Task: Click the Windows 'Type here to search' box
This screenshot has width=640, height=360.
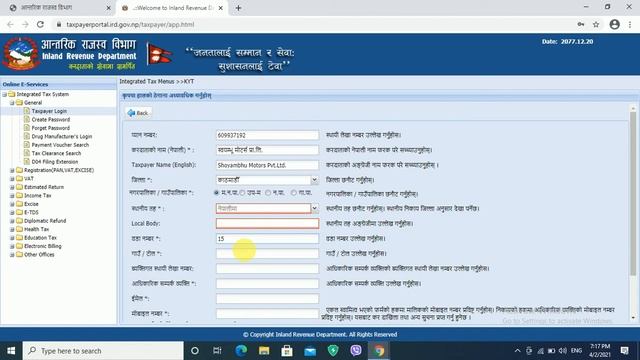Action: [x=103, y=351]
